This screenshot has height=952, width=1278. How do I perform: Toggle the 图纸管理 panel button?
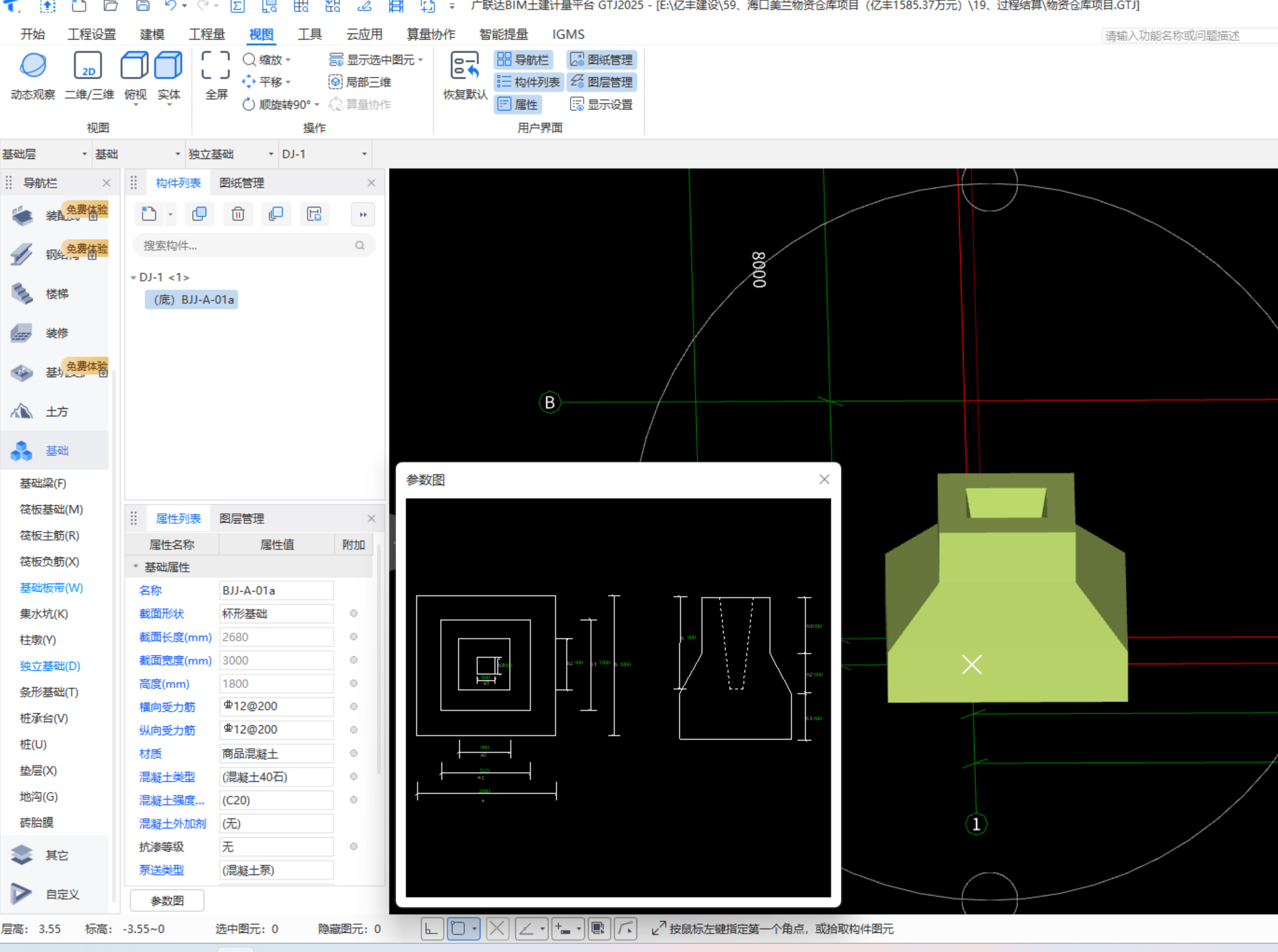coord(601,60)
